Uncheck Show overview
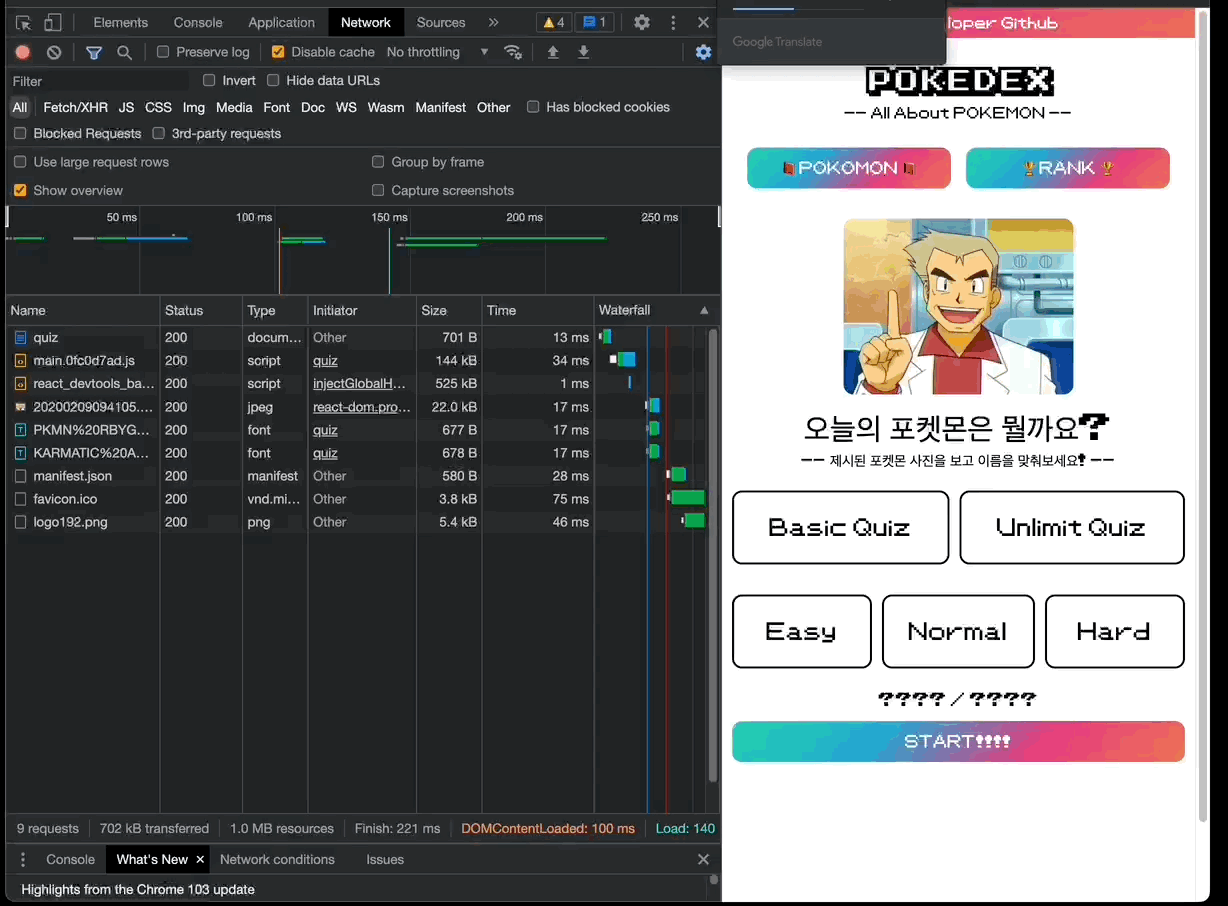Image resolution: width=1228 pixels, height=906 pixels. (20, 190)
